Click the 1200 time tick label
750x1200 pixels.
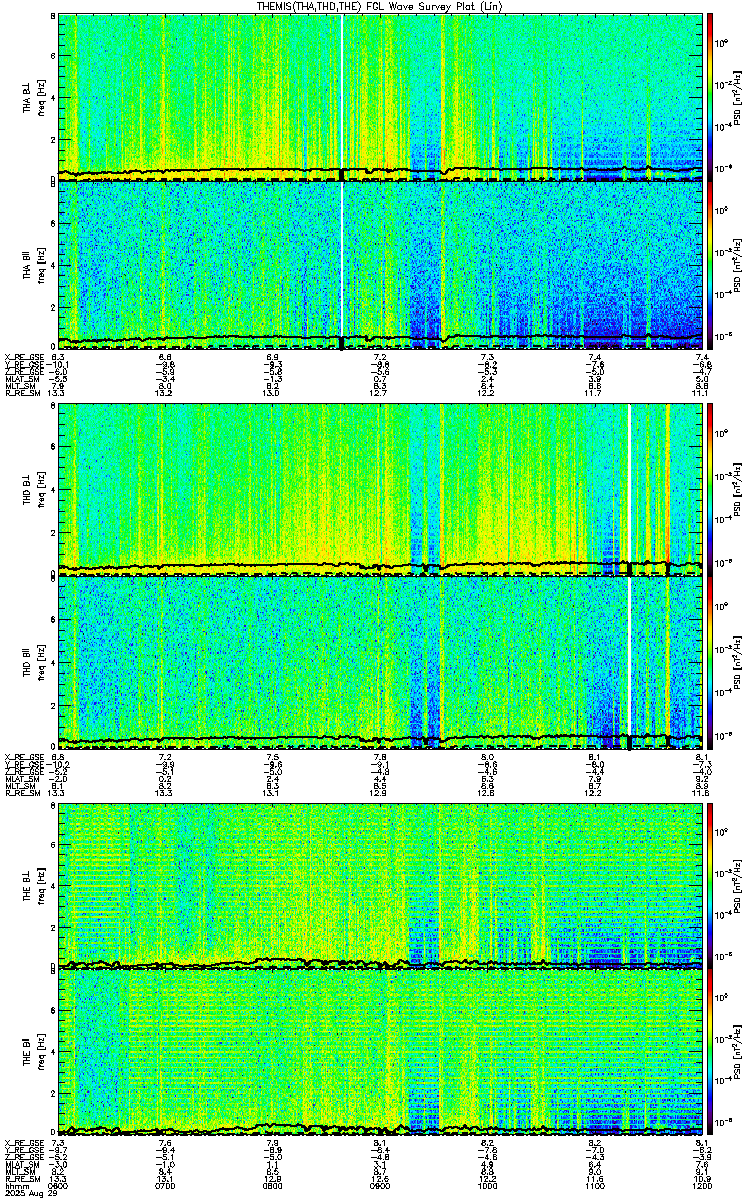[702, 1186]
